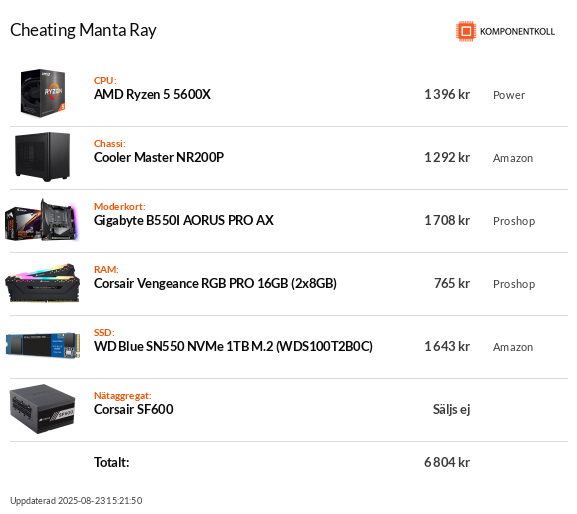Open the AMD Ryzen 5 5600X product link
Image resolution: width=577 pixels, height=514 pixels.
(152, 95)
